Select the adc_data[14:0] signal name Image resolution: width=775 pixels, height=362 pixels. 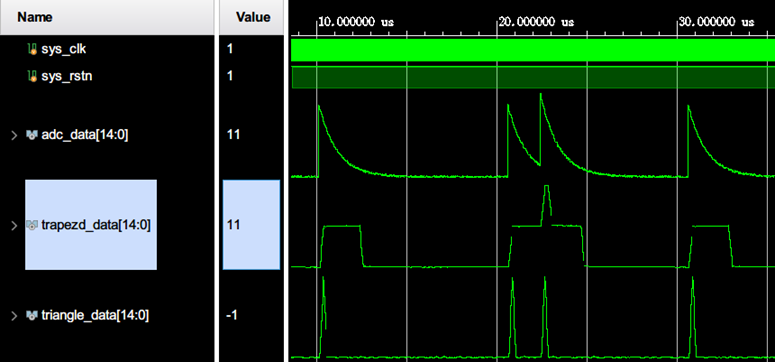pyautogui.click(x=85, y=135)
